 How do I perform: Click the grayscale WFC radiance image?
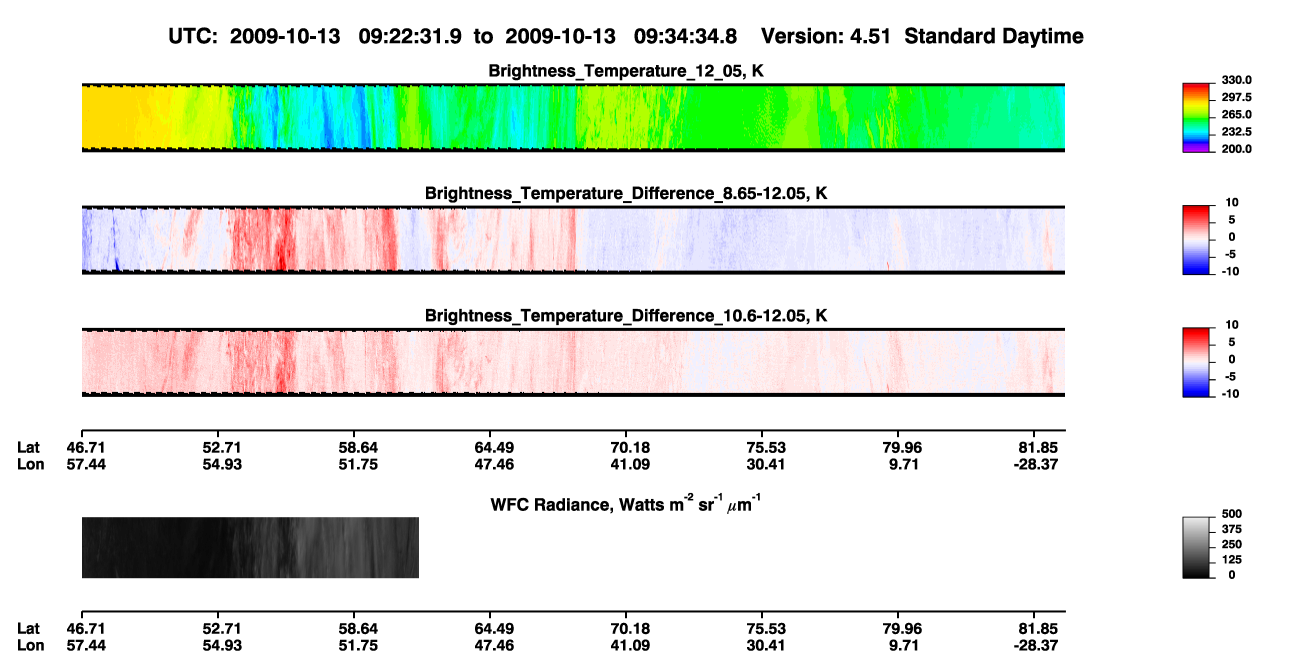(250, 547)
